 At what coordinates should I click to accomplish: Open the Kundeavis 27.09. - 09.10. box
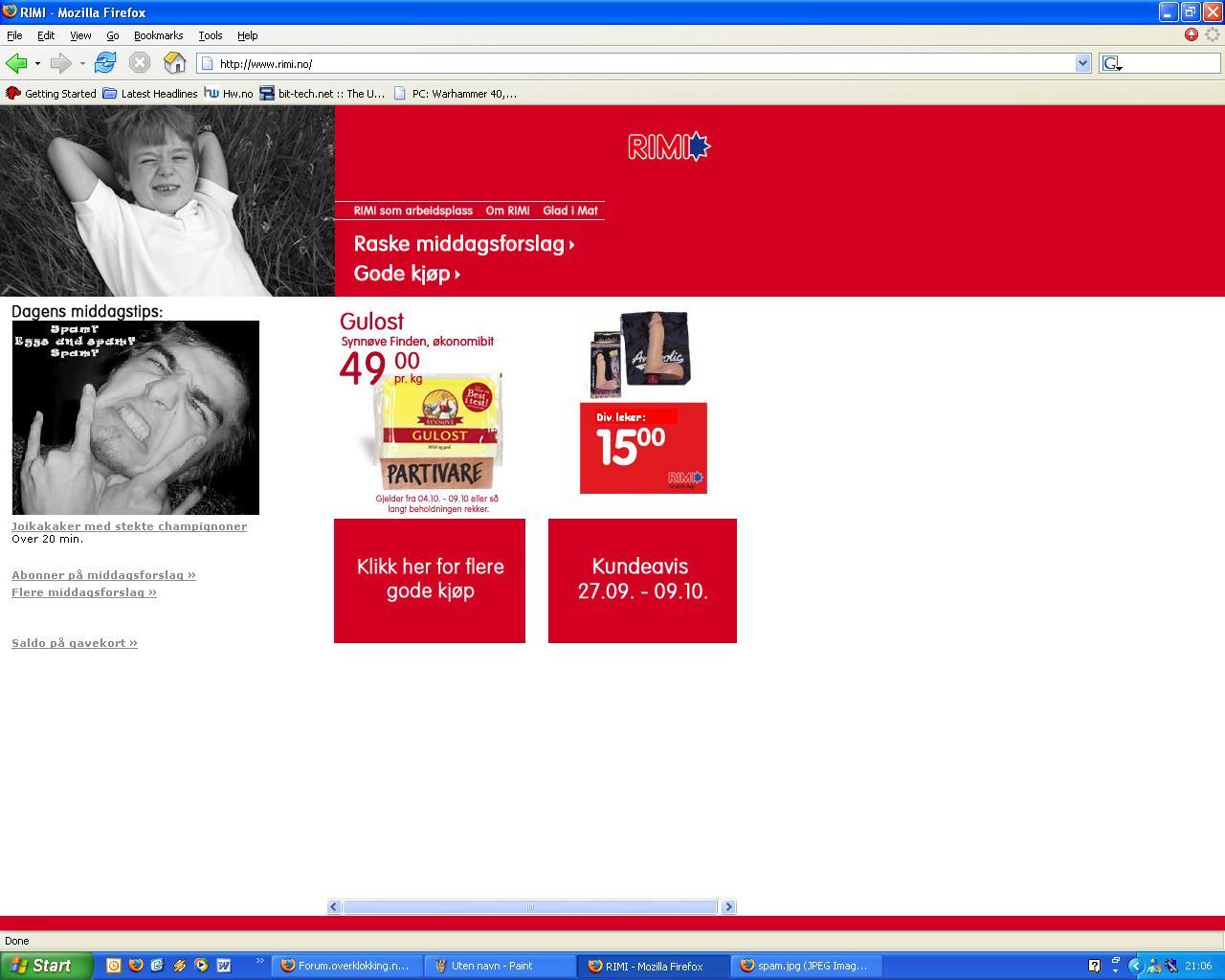click(642, 581)
